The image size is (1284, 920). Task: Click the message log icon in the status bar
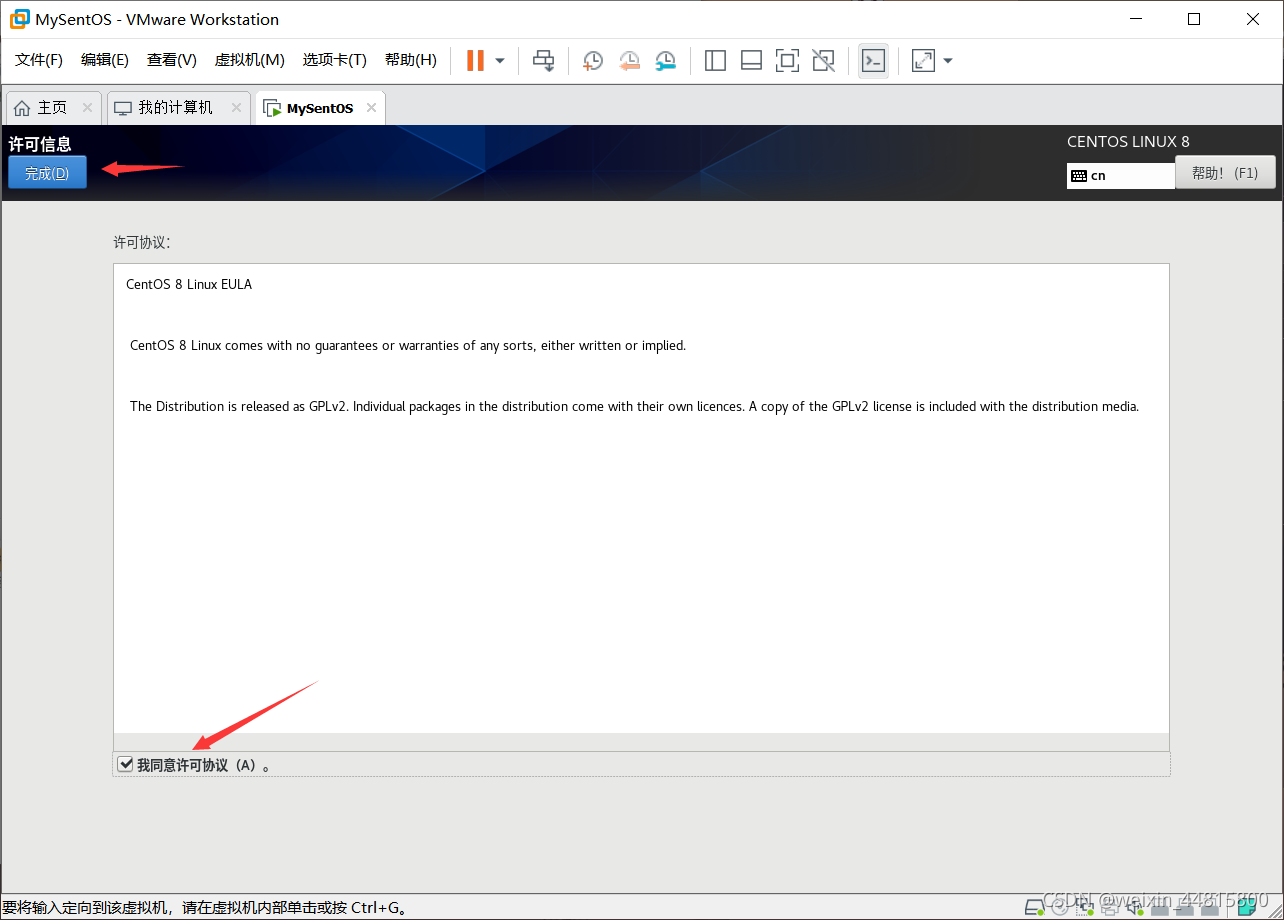[1246, 907]
